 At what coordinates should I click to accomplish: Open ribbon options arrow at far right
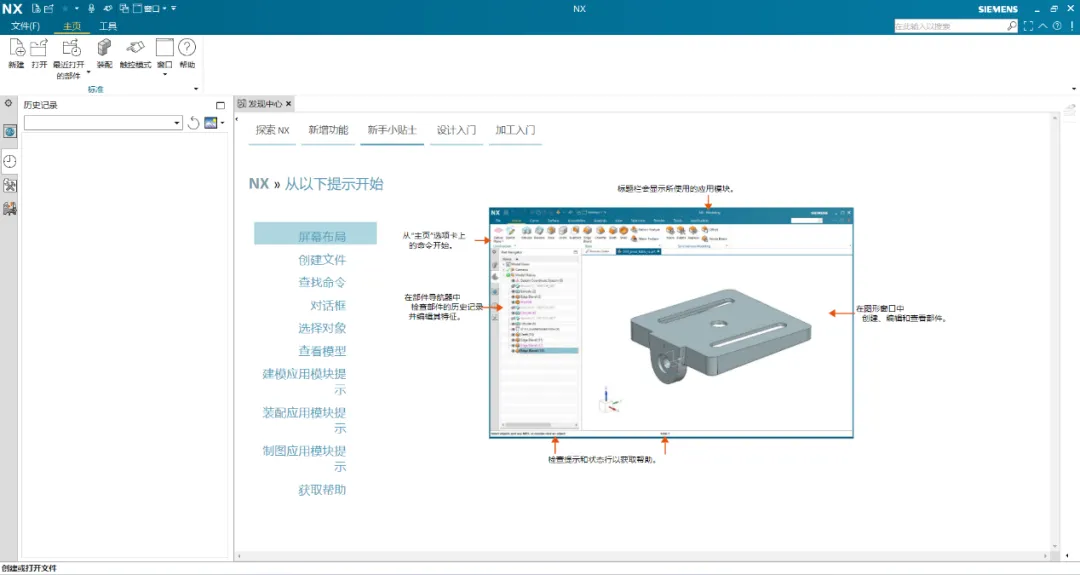click(x=1074, y=89)
